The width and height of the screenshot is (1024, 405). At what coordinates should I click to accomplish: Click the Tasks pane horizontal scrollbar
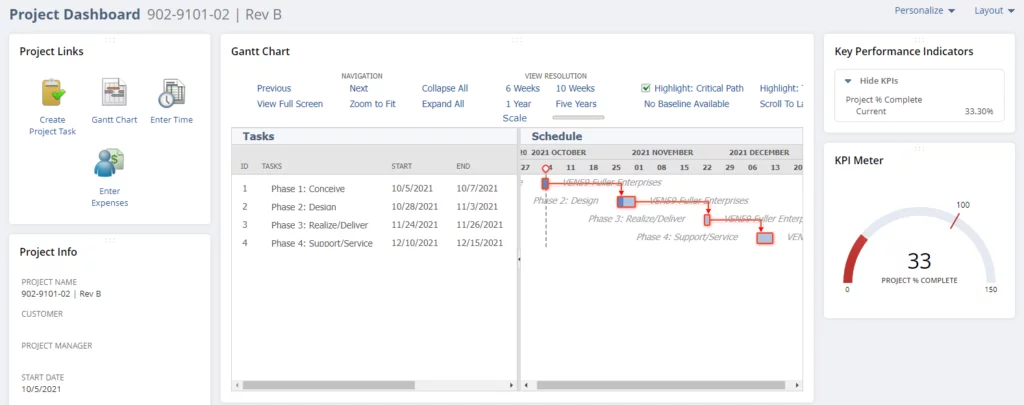tap(328, 385)
